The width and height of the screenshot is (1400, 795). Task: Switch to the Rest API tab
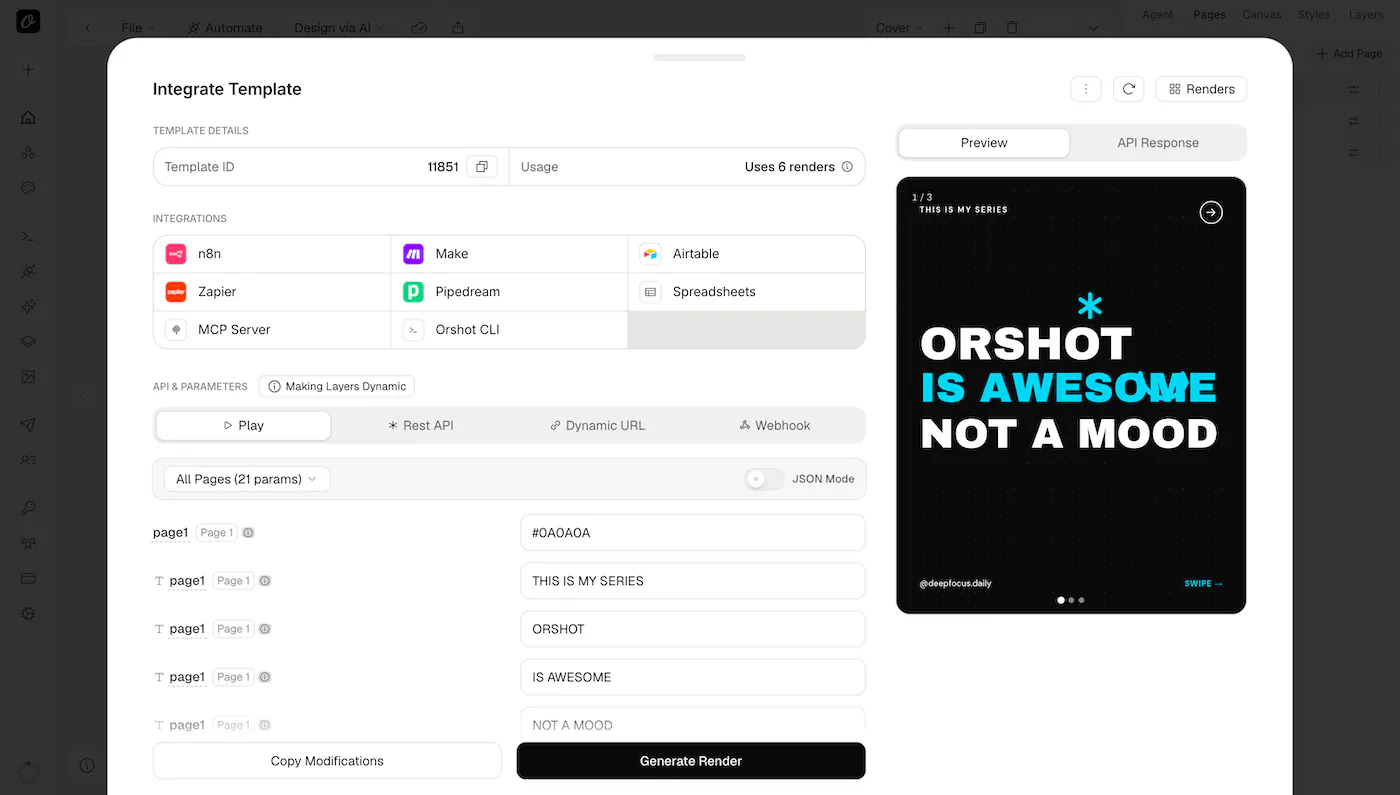[x=421, y=425]
